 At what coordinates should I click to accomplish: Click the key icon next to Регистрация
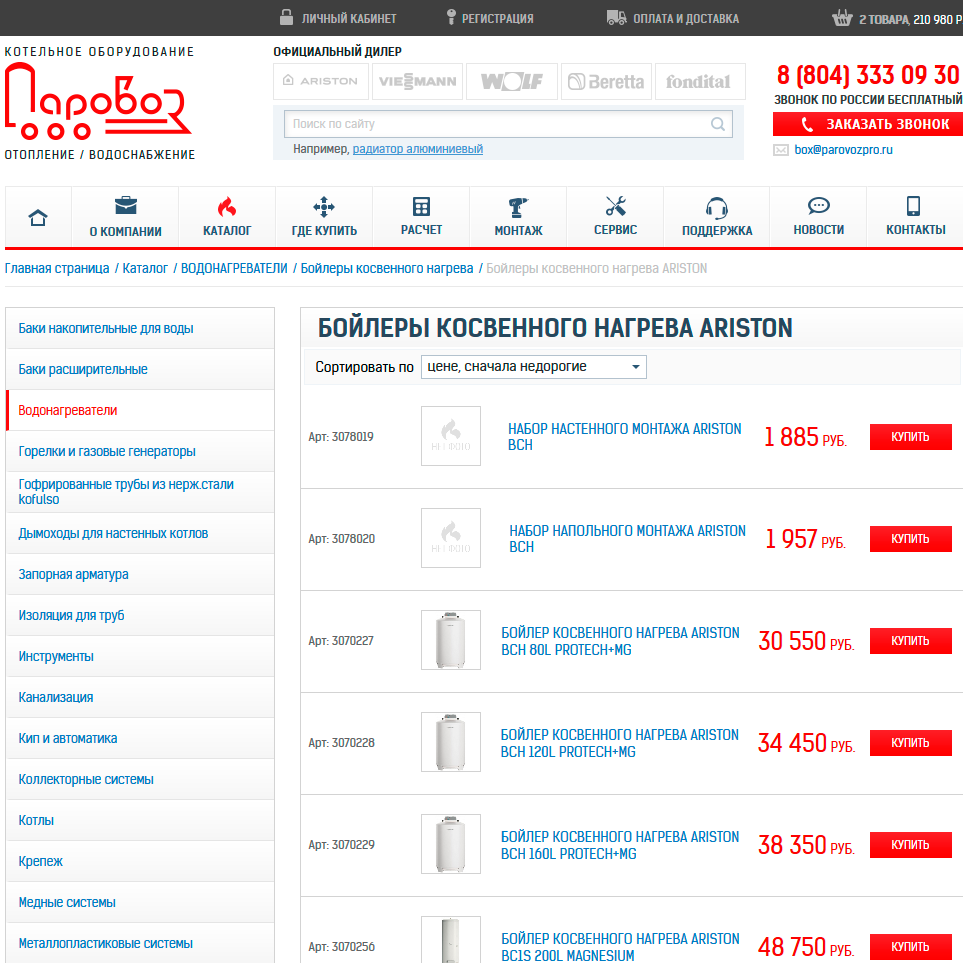pyautogui.click(x=451, y=17)
